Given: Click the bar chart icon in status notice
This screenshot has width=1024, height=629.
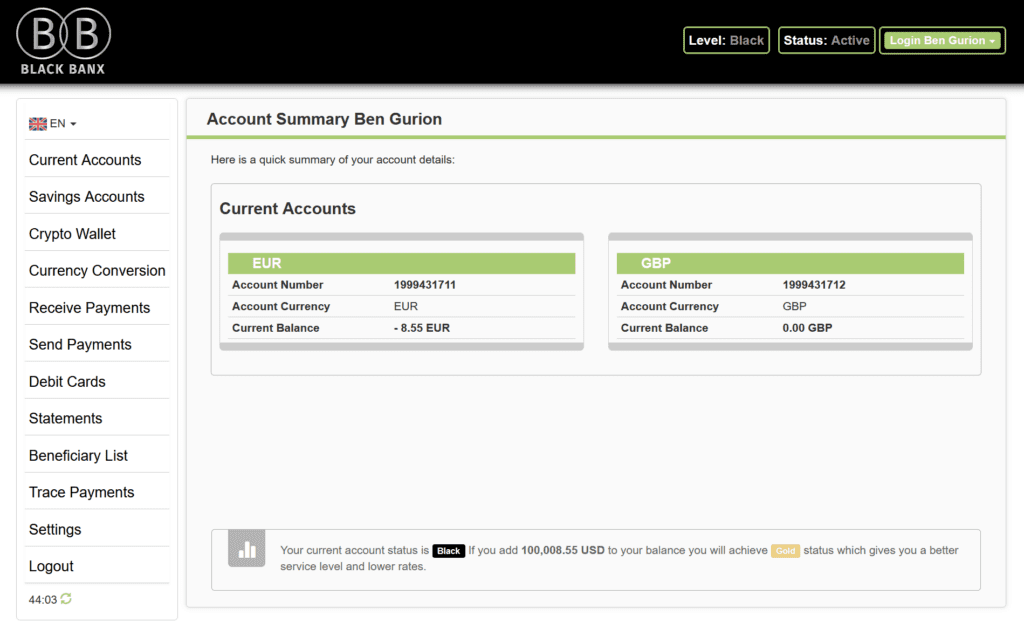Looking at the screenshot, I should click(x=246, y=549).
